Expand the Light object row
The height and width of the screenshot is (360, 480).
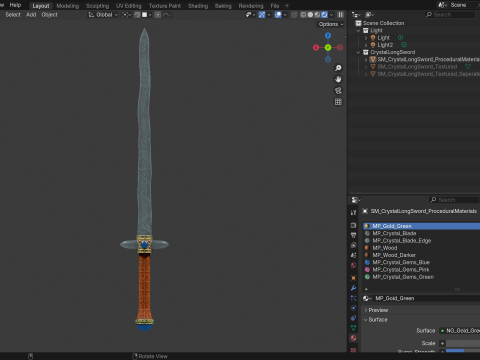pos(366,38)
